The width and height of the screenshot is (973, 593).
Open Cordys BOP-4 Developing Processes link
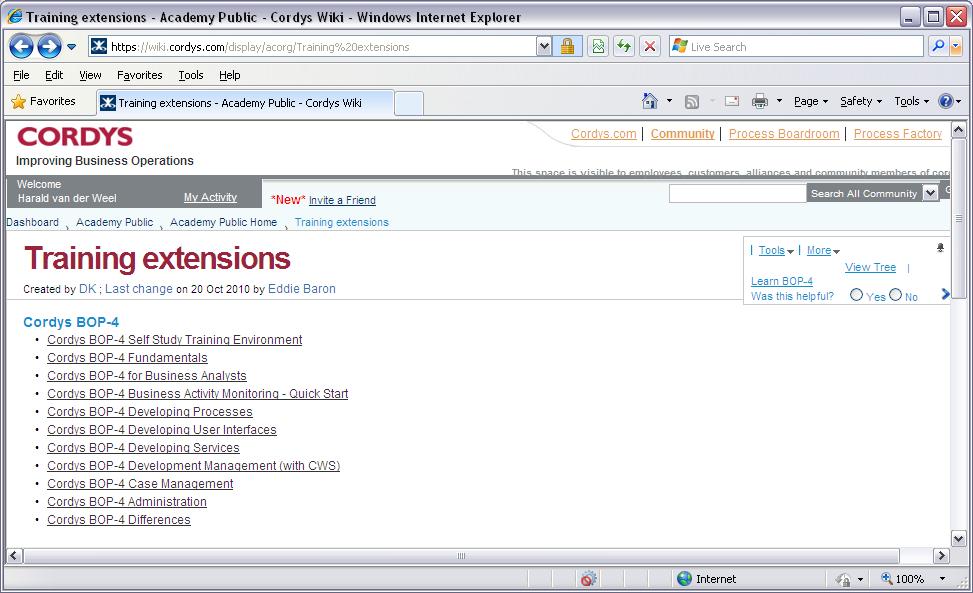coord(150,412)
